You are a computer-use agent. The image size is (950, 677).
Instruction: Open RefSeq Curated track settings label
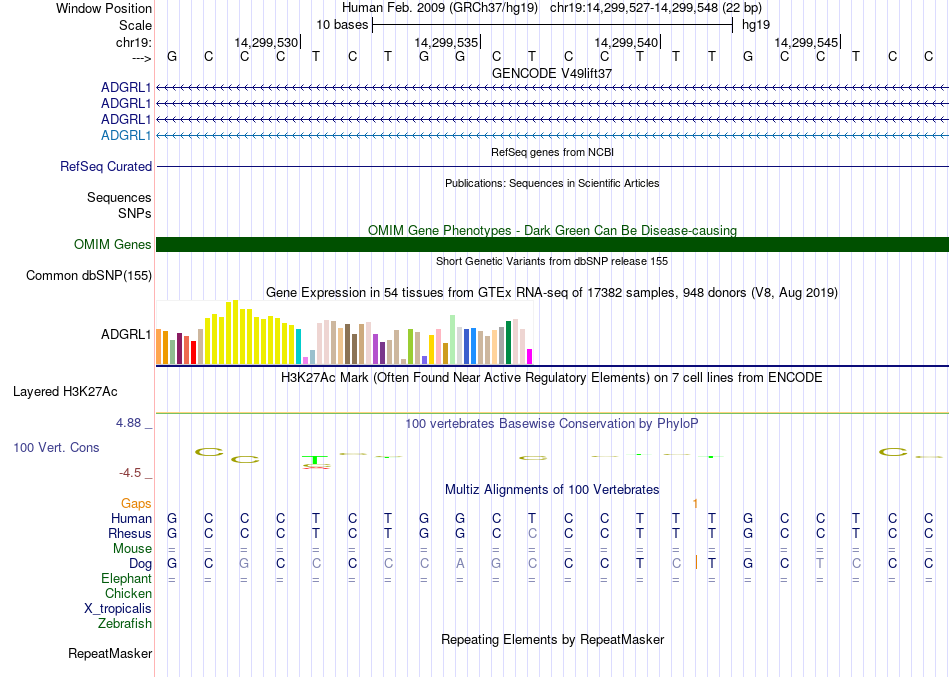point(106,167)
